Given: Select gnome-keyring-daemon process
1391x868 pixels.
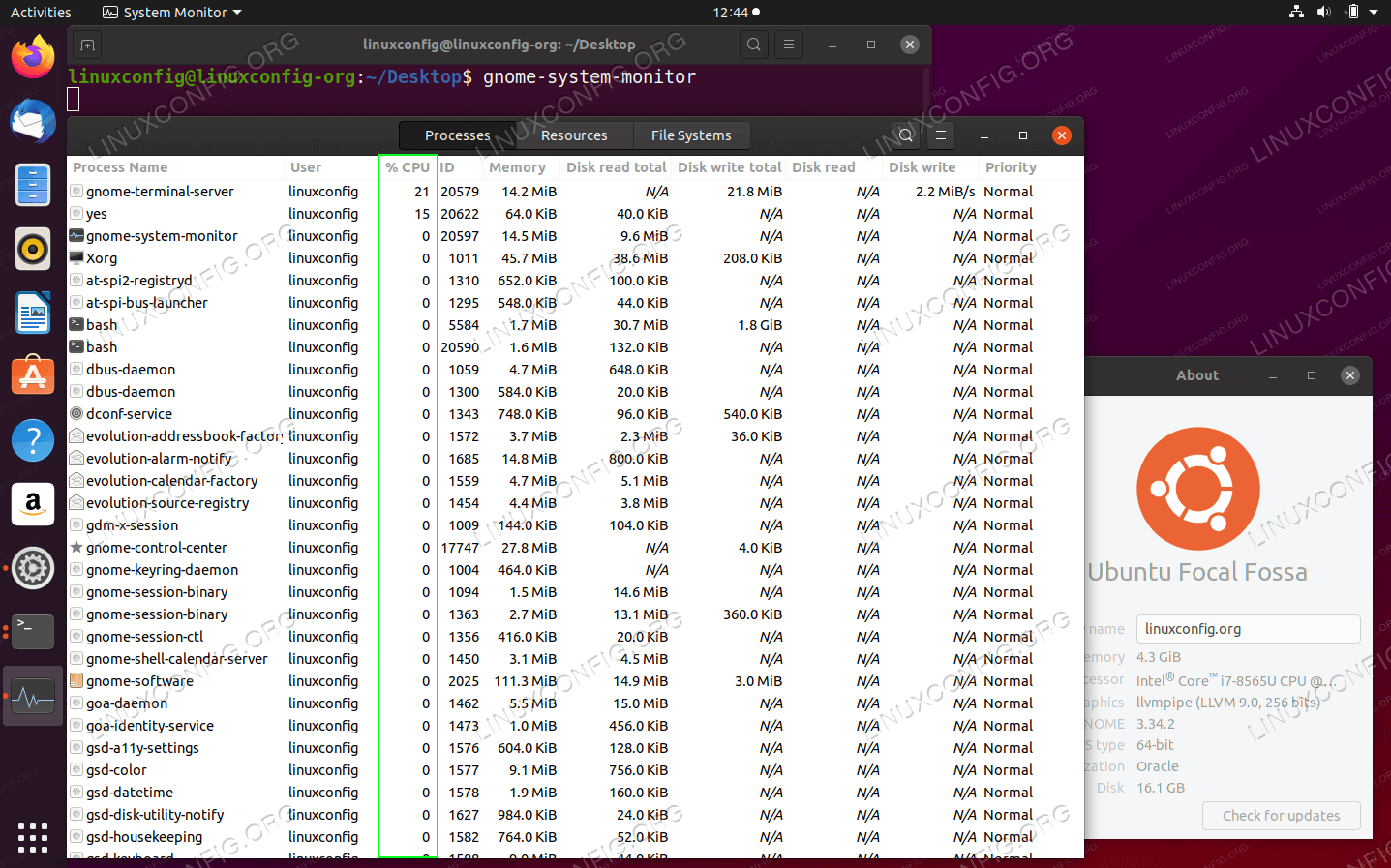Looking at the screenshot, I should [575, 570].
